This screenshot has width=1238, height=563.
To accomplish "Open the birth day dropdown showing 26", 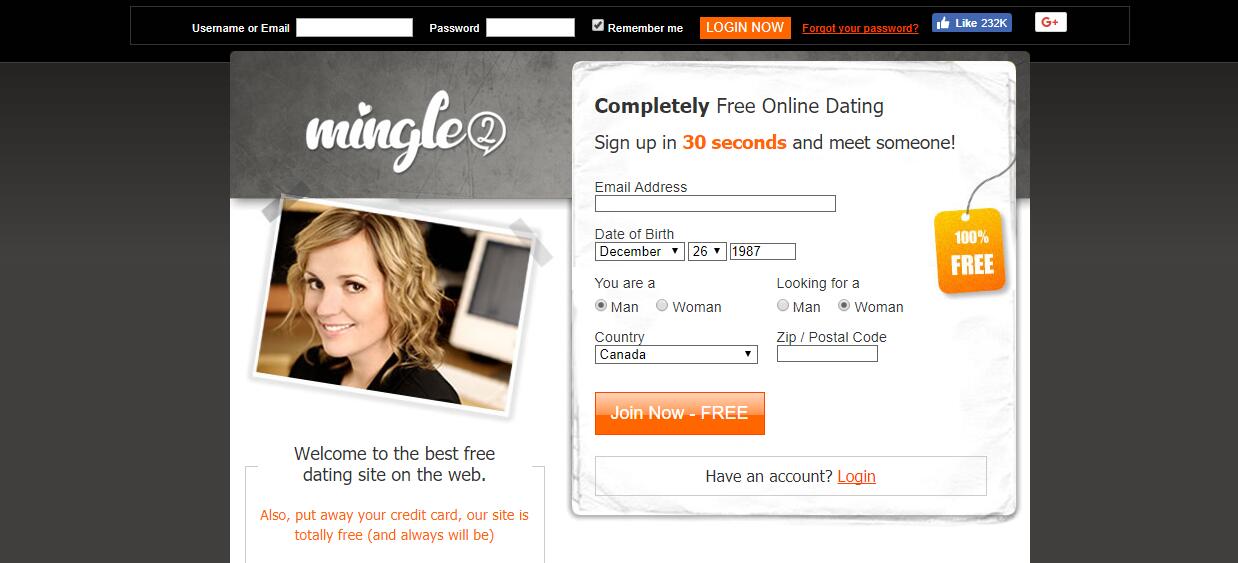I will tap(707, 252).
